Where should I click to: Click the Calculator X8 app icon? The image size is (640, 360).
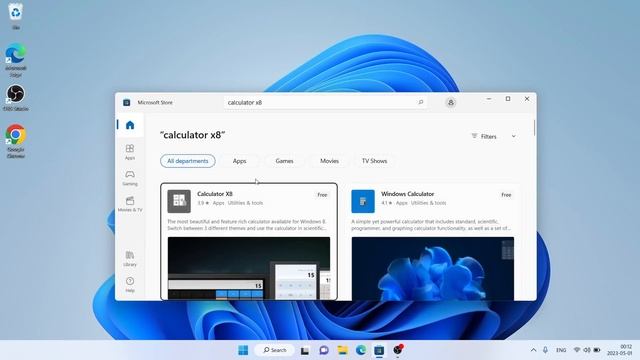[179, 201]
